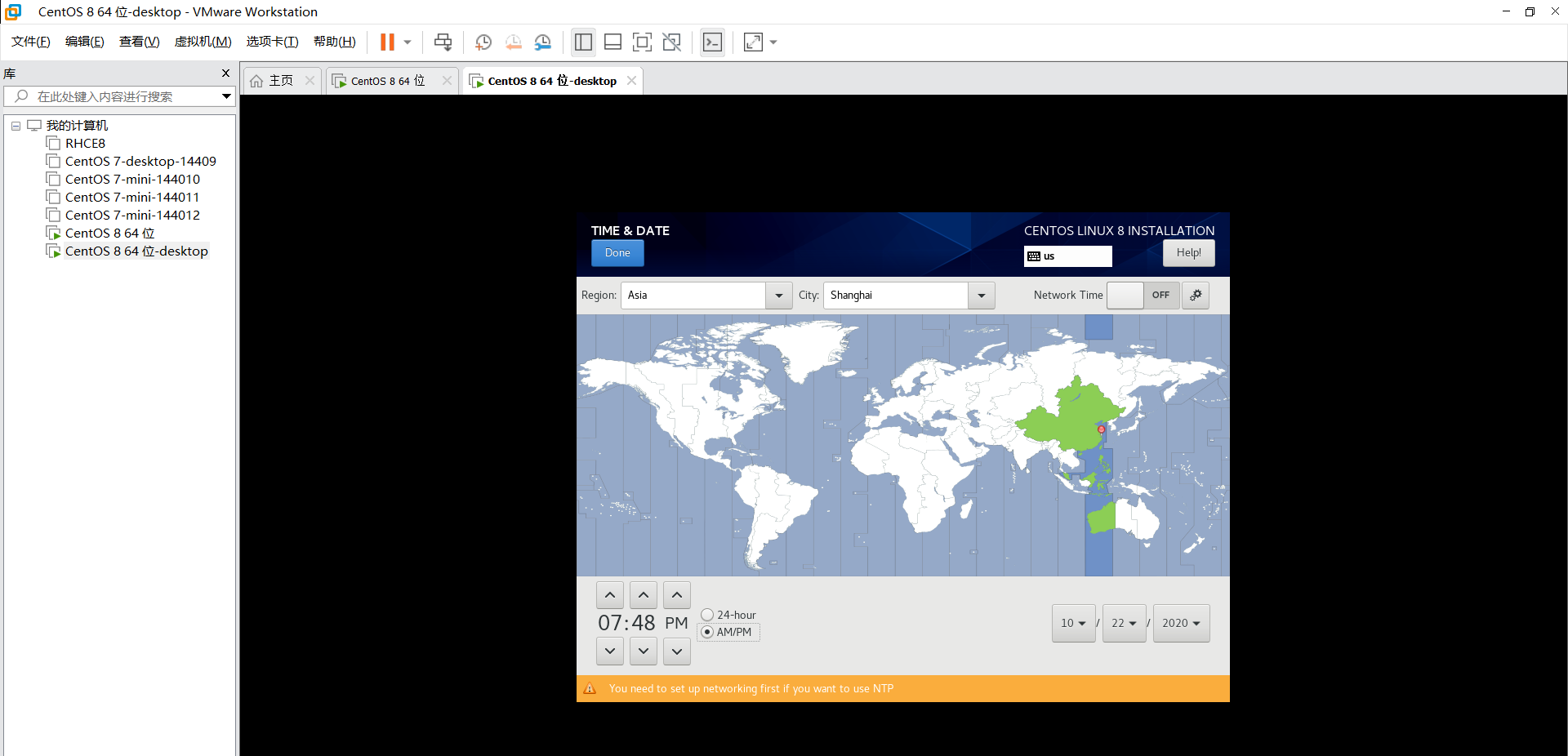This screenshot has width=1568, height=756.
Task: Click the Shanghai marker on map
Action: tap(1101, 429)
